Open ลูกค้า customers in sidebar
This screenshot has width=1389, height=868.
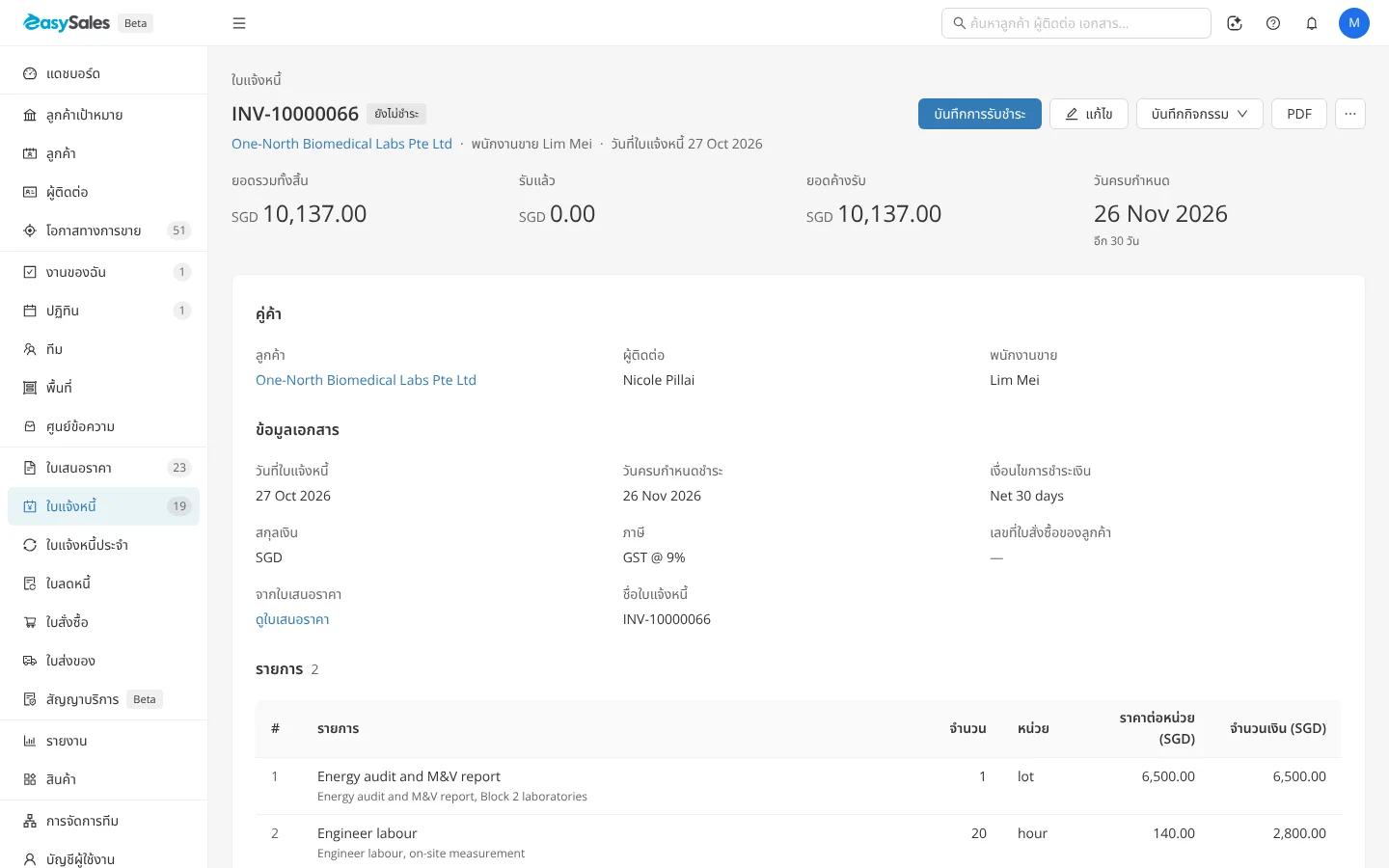click(x=103, y=153)
